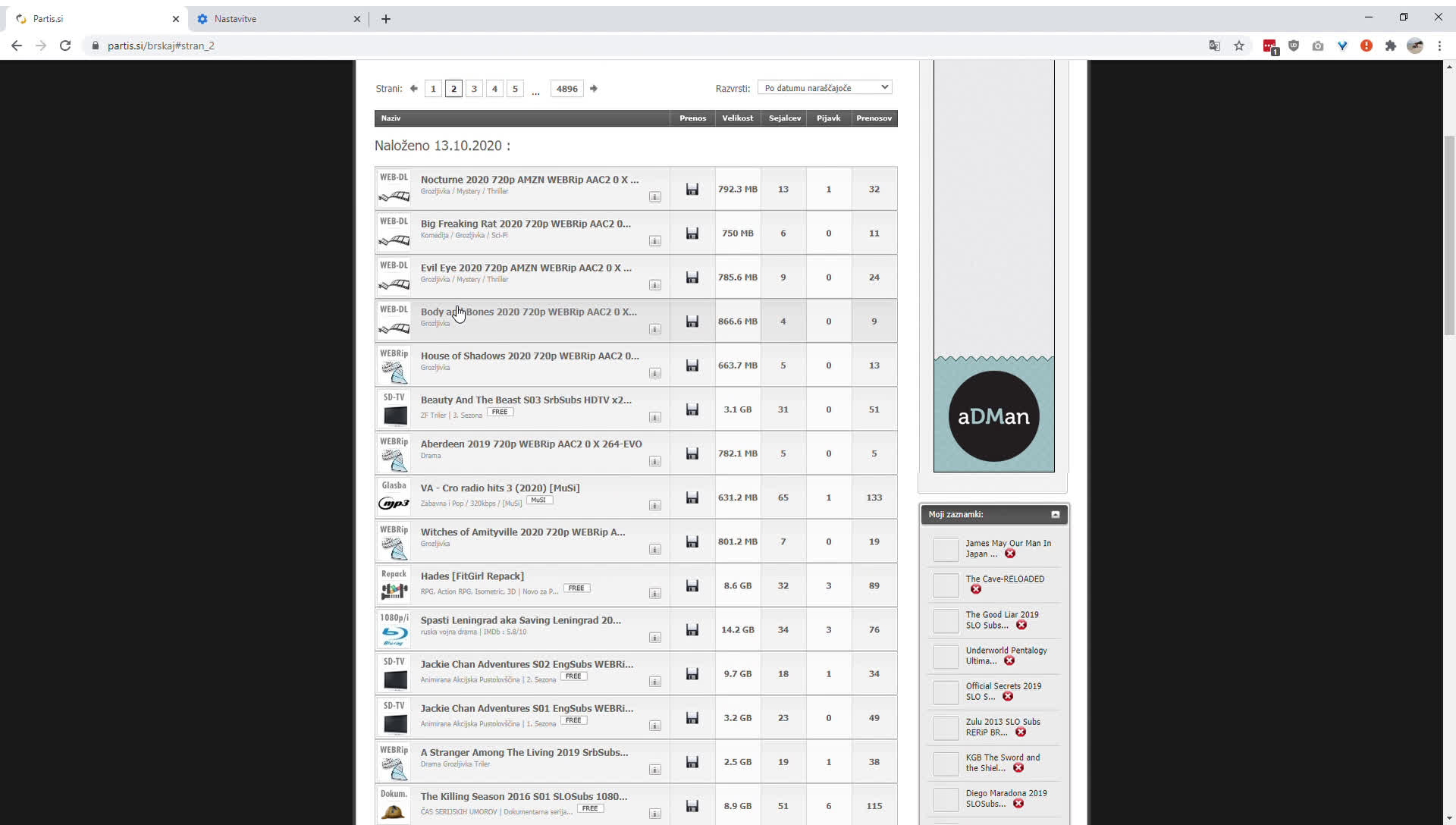
Task: Click the mp3 icon for VA Cro radio hits
Action: (x=395, y=503)
